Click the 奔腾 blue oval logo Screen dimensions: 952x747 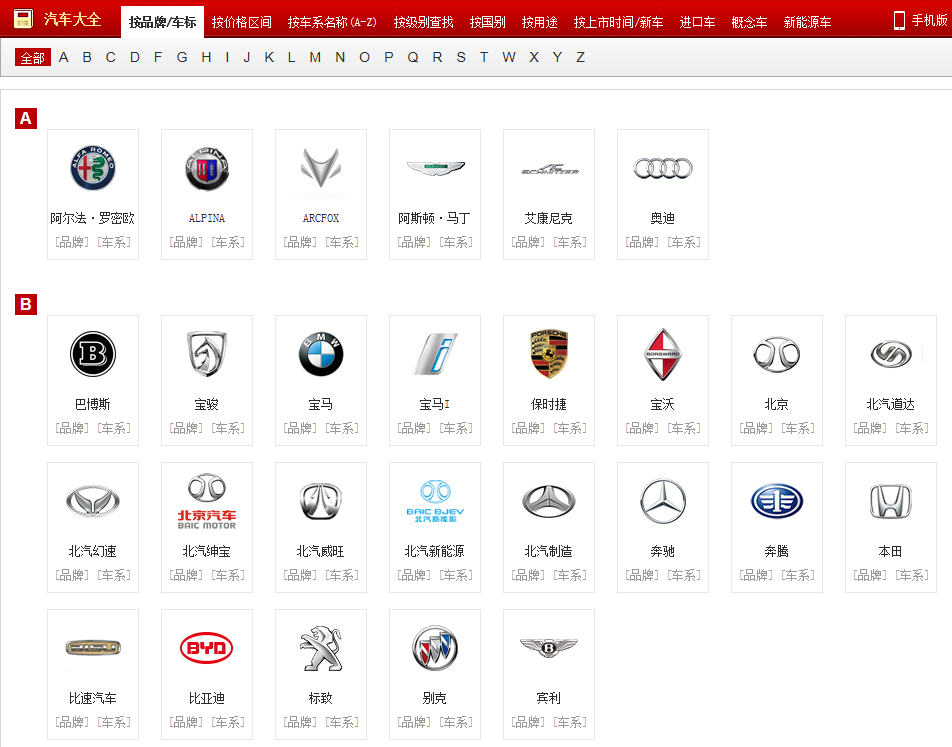[x=777, y=502]
